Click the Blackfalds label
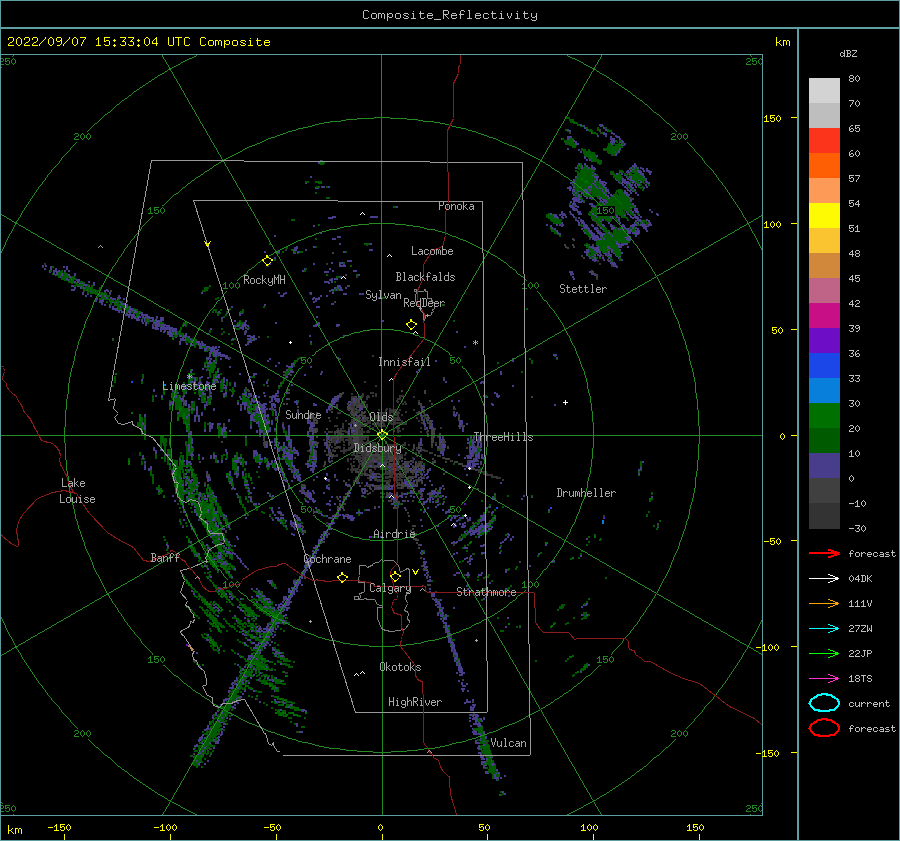 tap(425, 277)
